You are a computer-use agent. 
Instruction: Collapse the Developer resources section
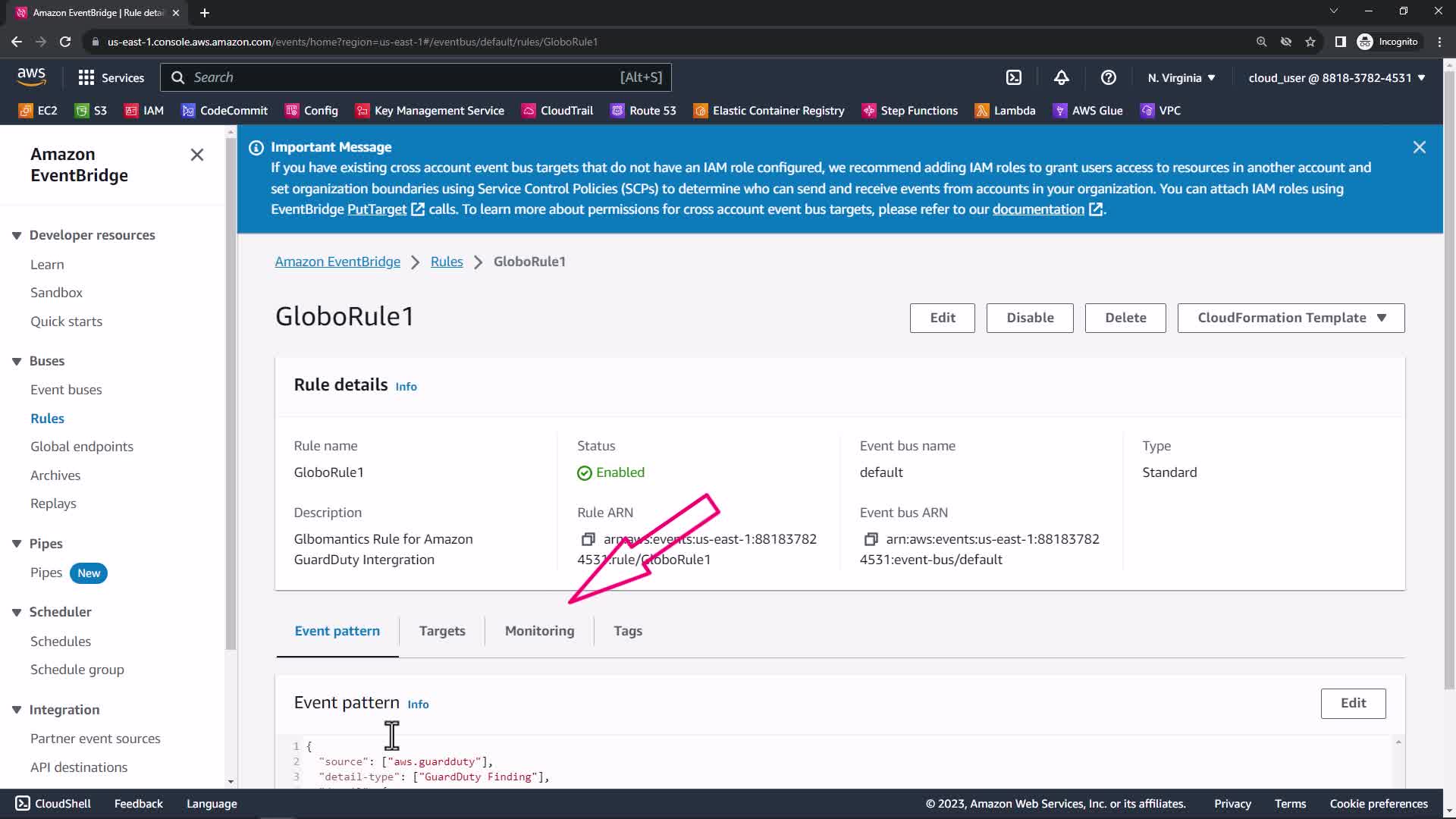pos(17,236)
